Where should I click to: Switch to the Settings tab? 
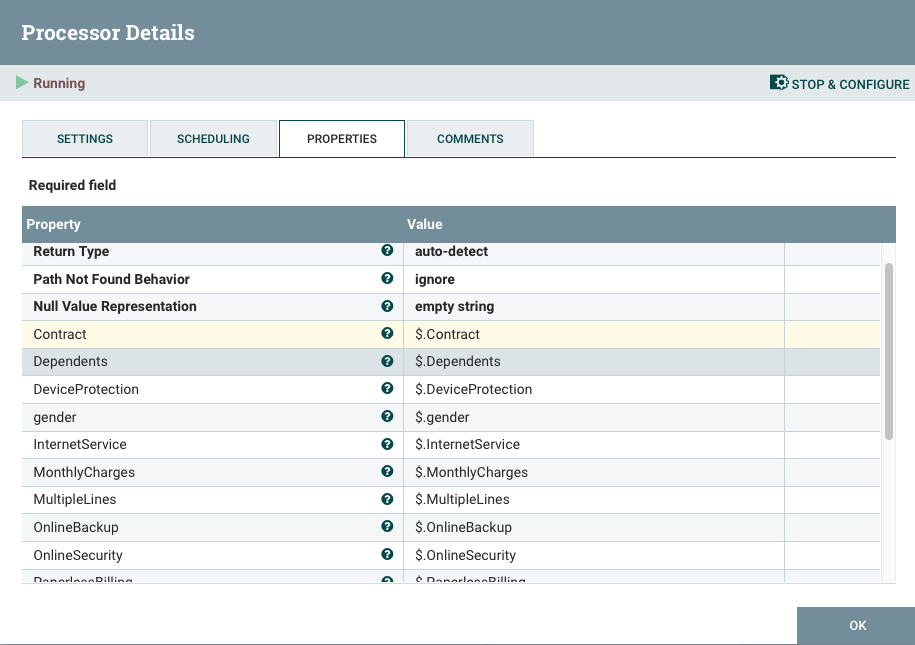pos(84,138)
